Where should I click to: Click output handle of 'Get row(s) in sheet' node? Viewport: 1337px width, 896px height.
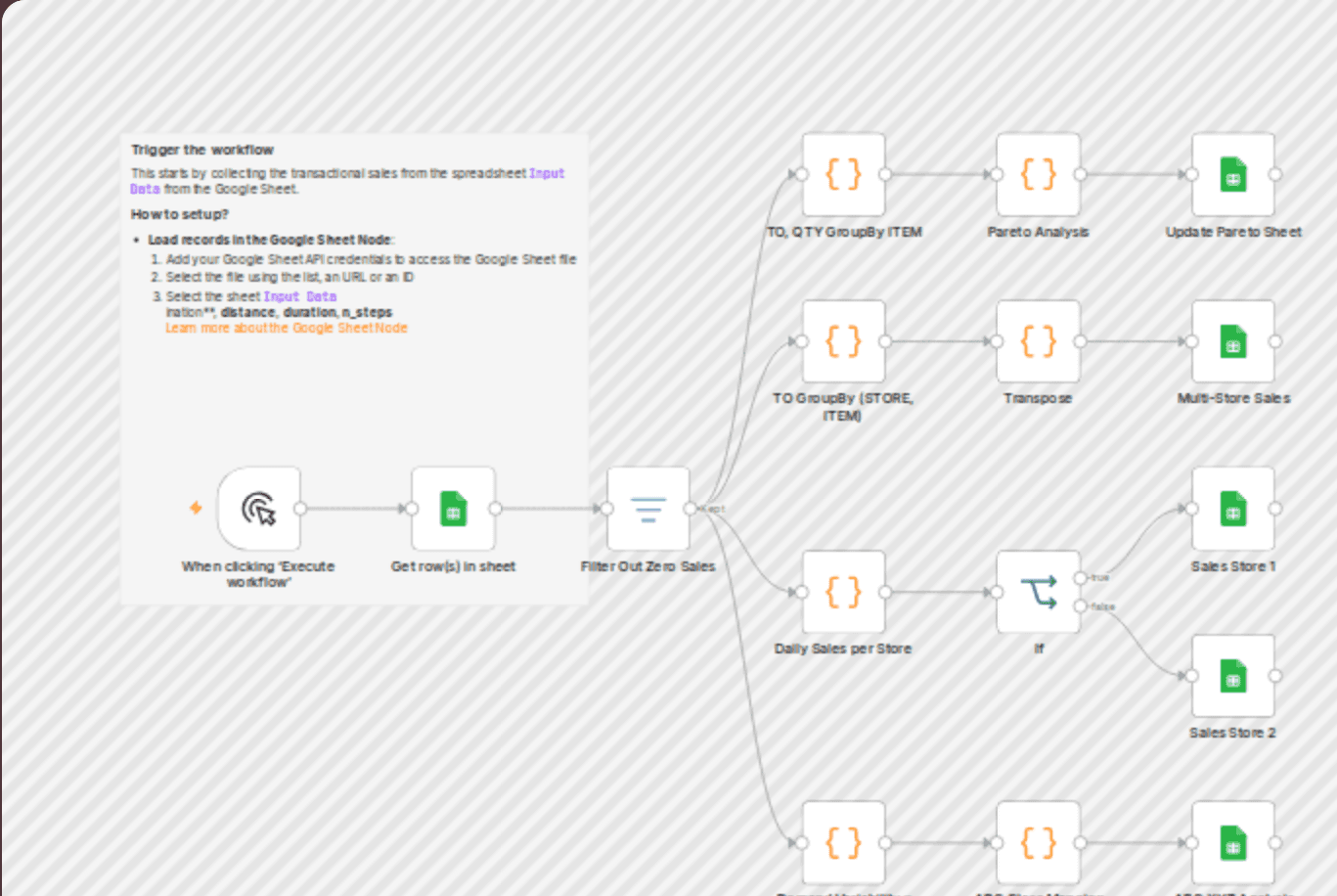tap(495, 509)
